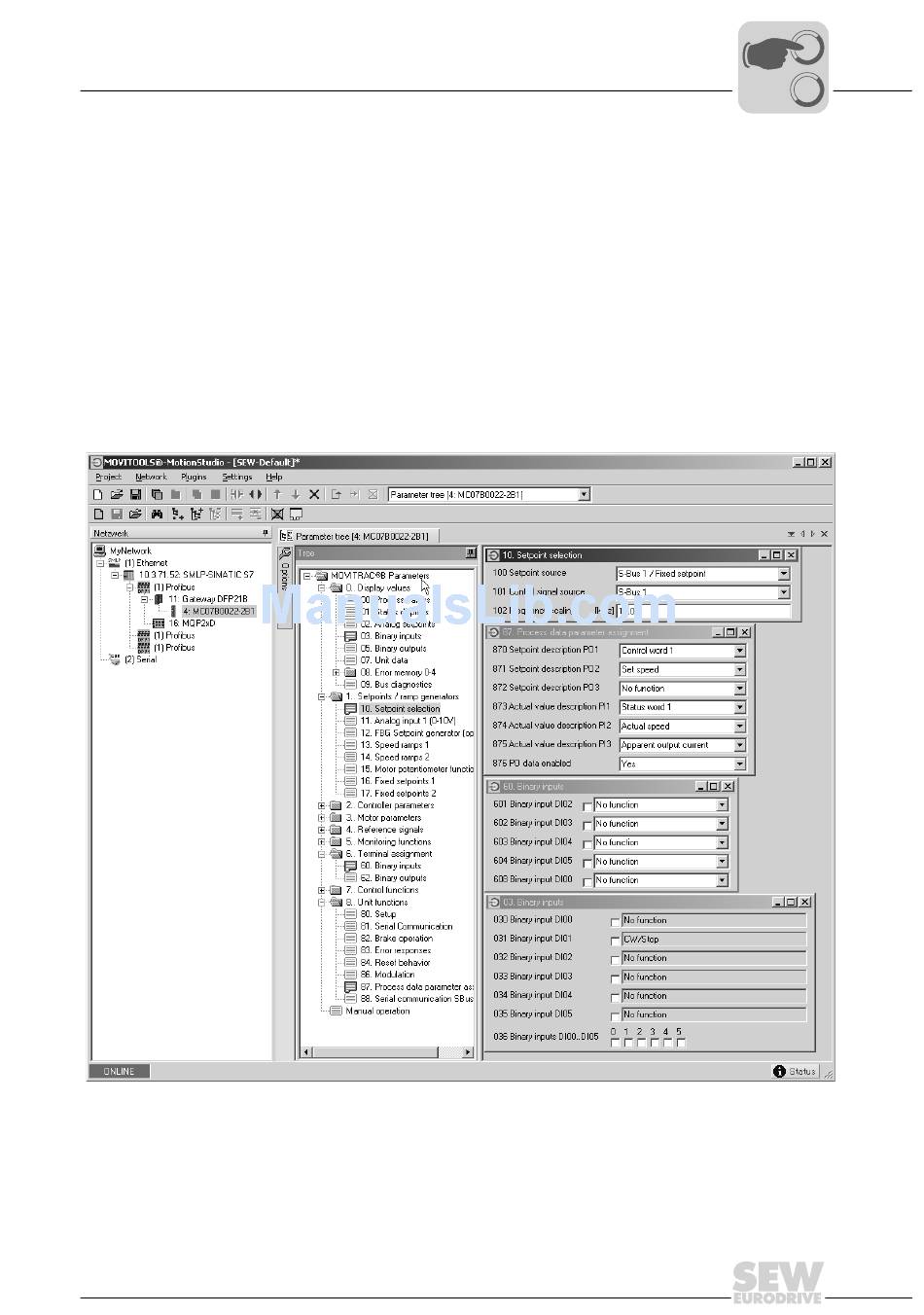The width and height of the screenshot is (924, 1315).
Task: Click the pin icon of the Tree panel
Action: pos(471,552)
